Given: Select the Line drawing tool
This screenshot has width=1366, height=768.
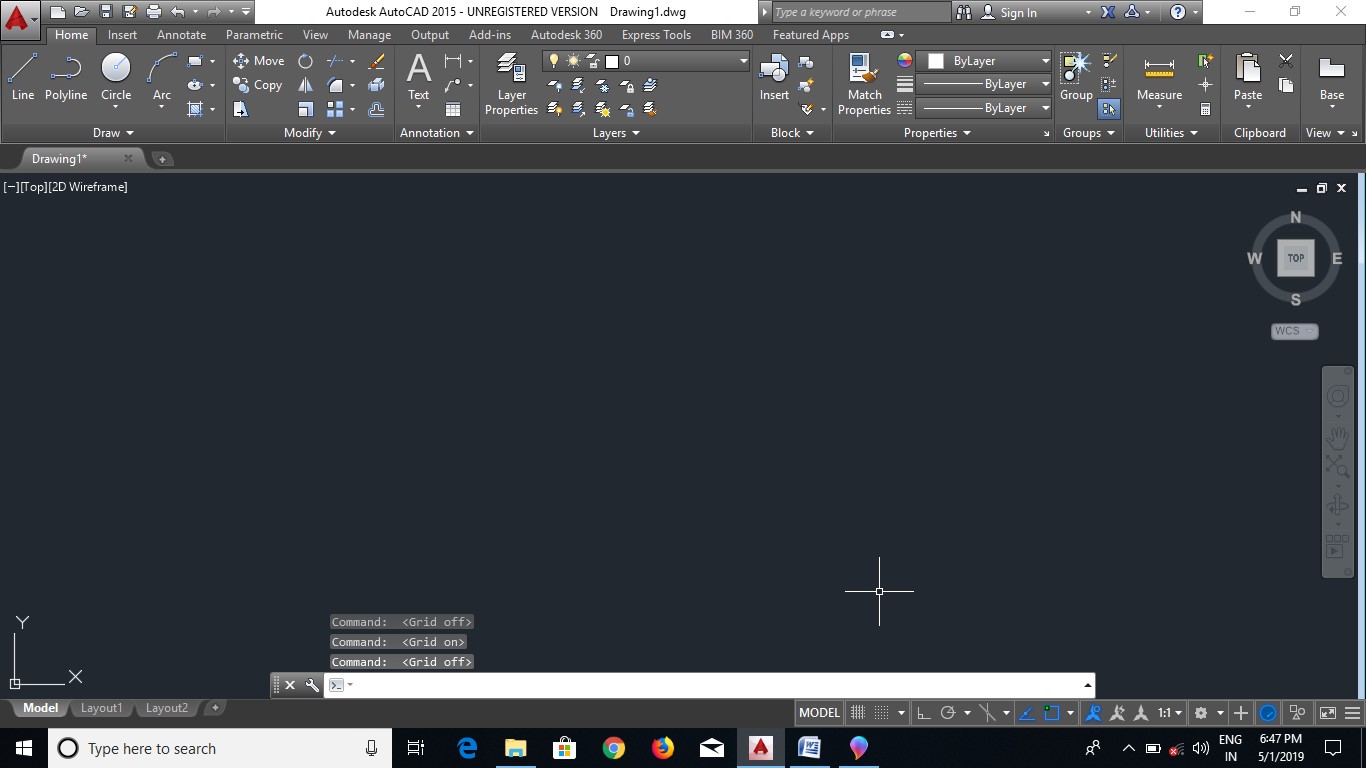Looking at the screenshot, I should coord(23,77).
